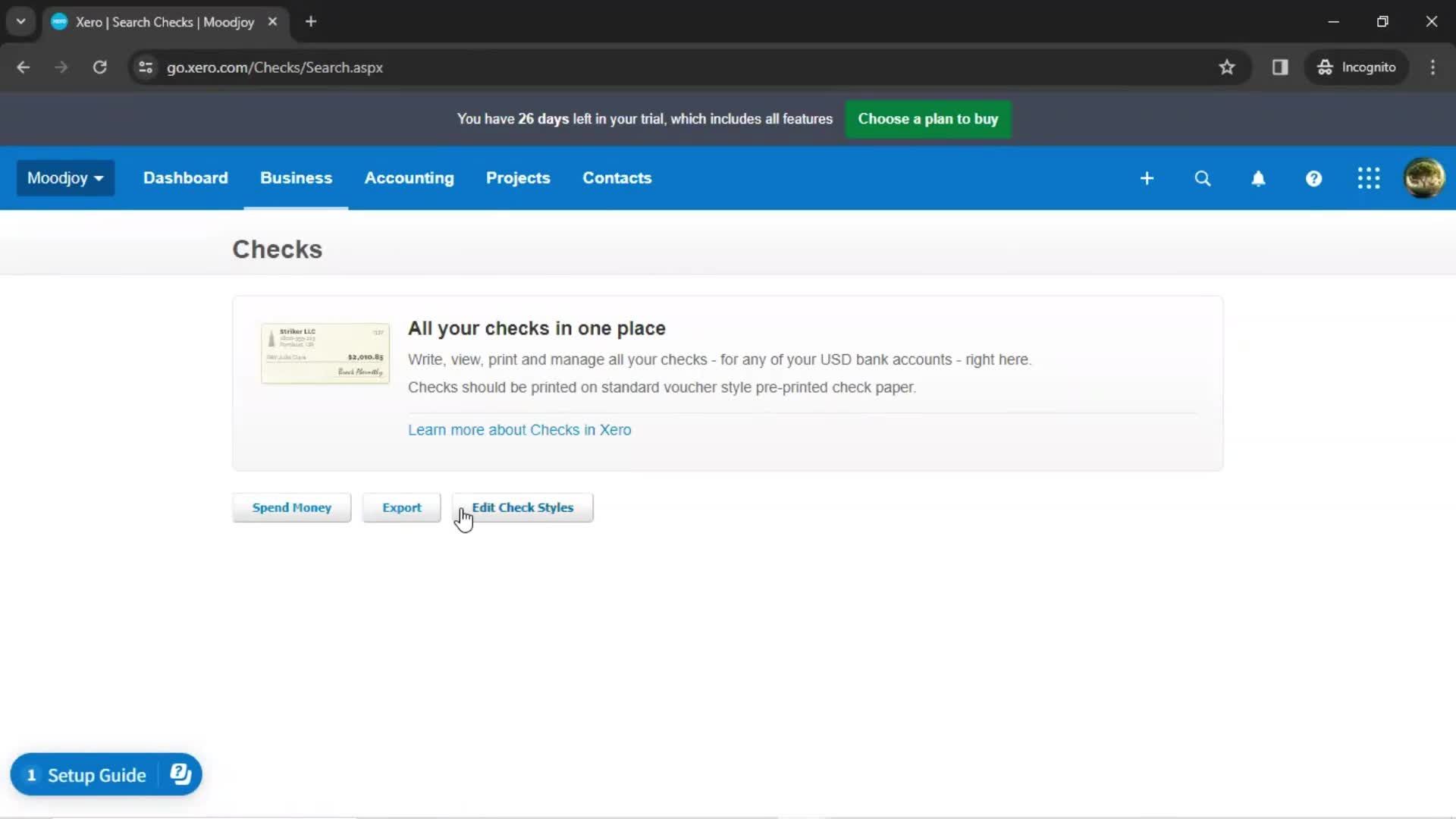Click the Export button

pyautogui.click(x=402, y=507)
